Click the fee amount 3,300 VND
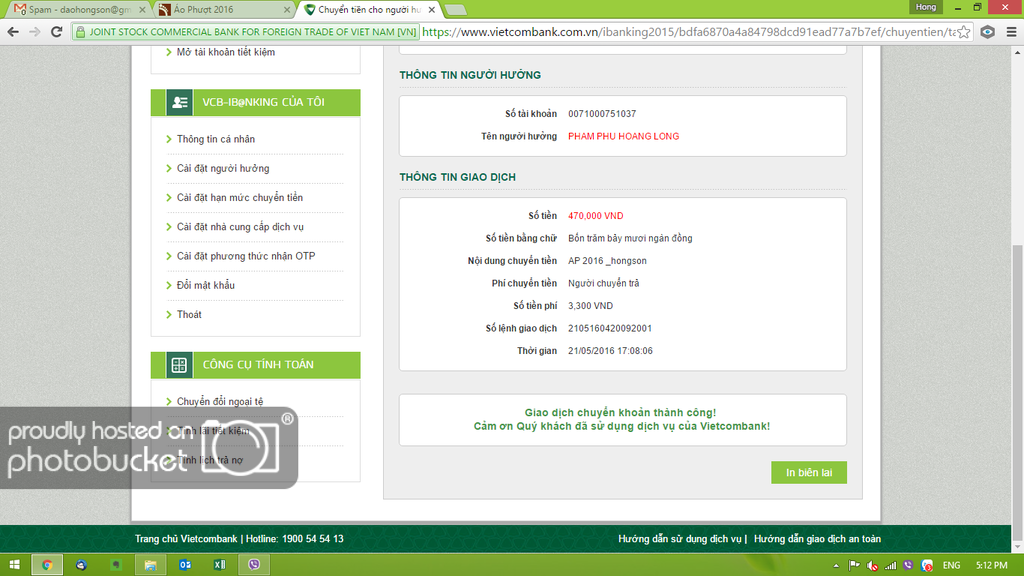The width and height of the screenshot is (1024, 576). 590,306
